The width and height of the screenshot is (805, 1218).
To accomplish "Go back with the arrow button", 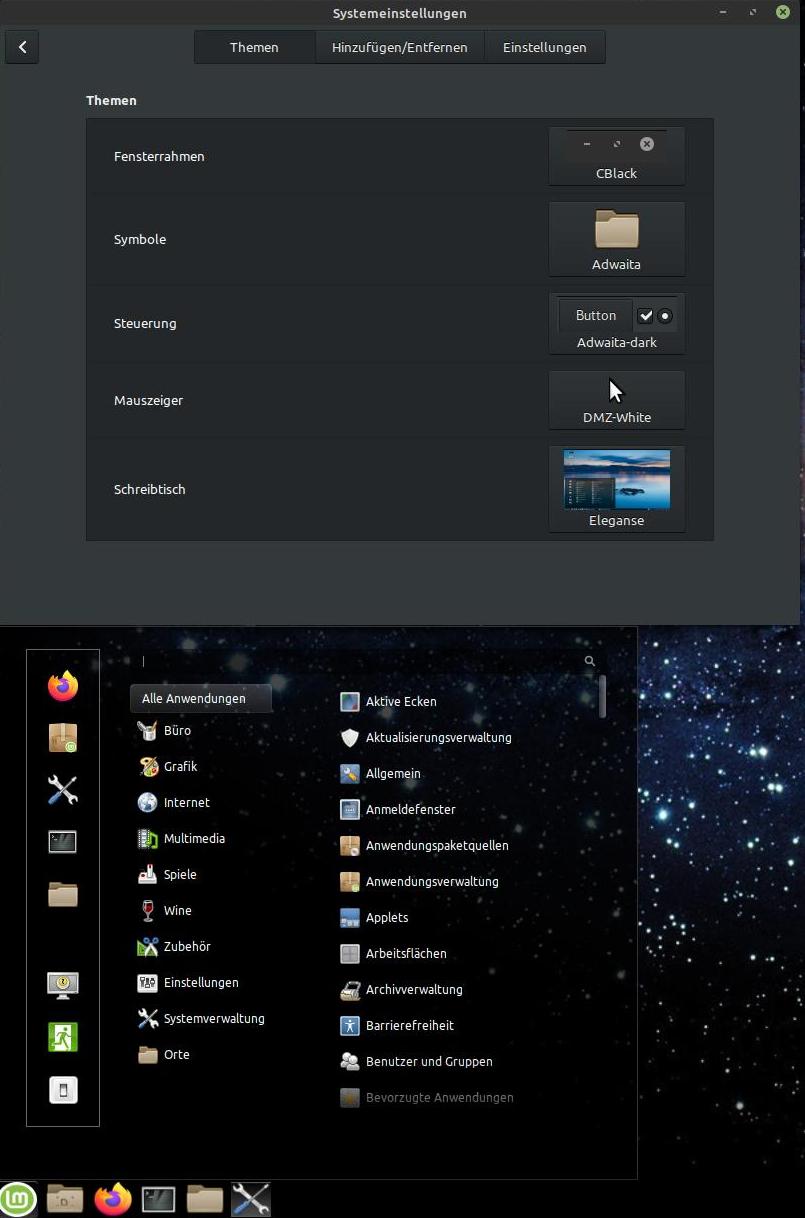I will [22, 47].
